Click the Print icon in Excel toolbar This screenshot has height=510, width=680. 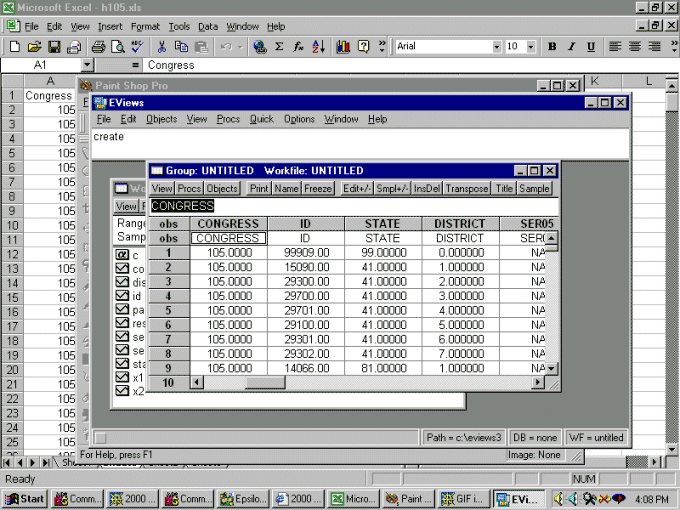98,46
